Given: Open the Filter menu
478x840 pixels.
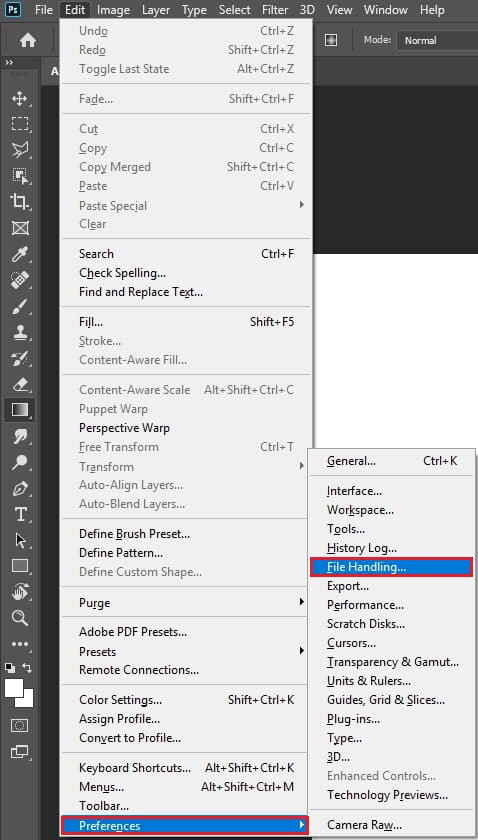Looking at the screenshot, I should (275, 10).
